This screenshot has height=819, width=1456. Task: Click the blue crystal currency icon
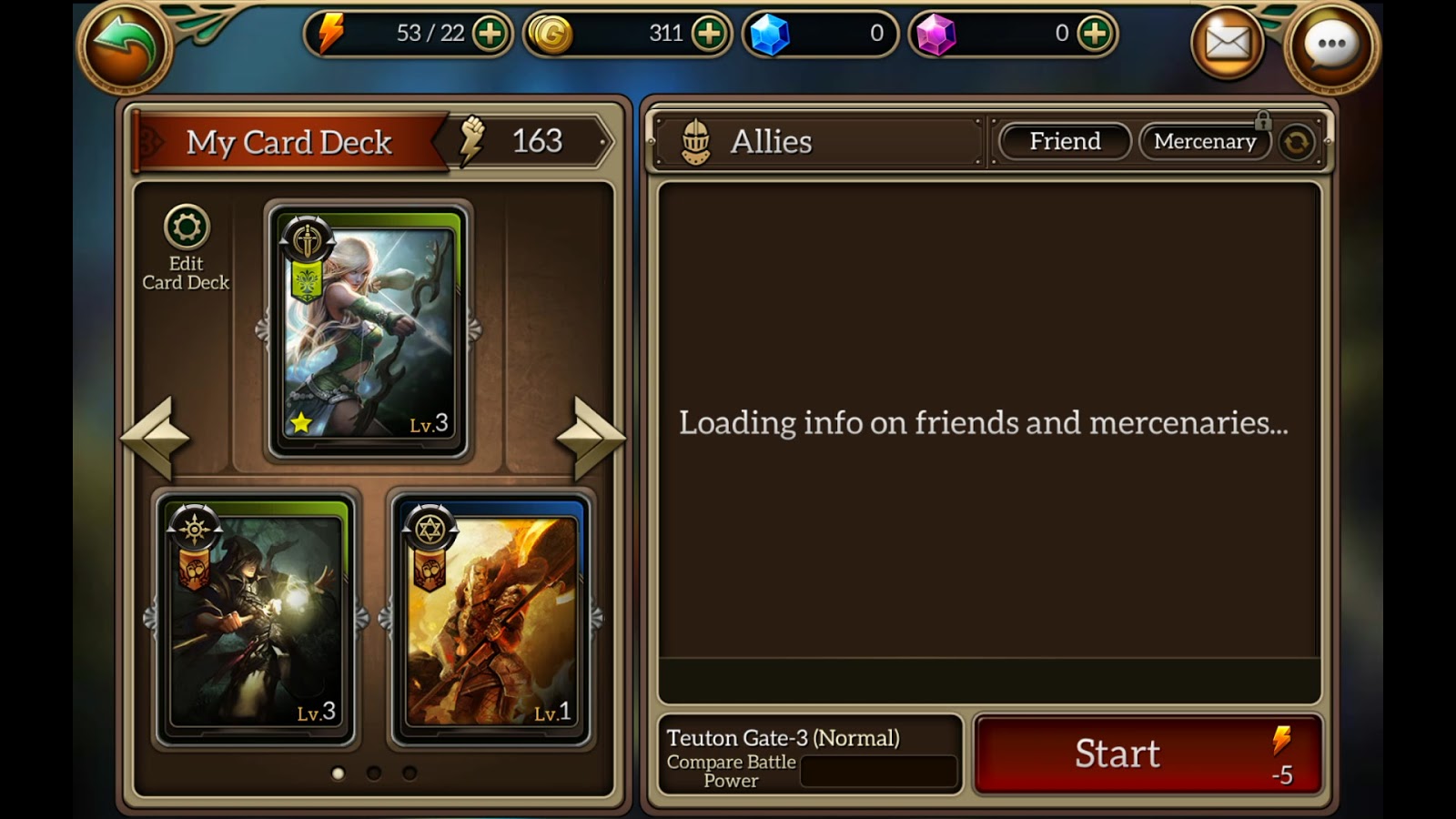770,35
